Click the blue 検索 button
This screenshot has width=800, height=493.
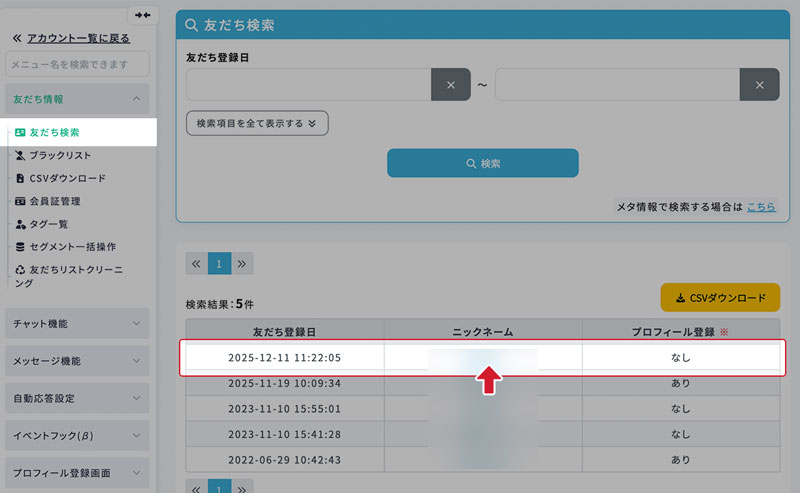point(482,163)
